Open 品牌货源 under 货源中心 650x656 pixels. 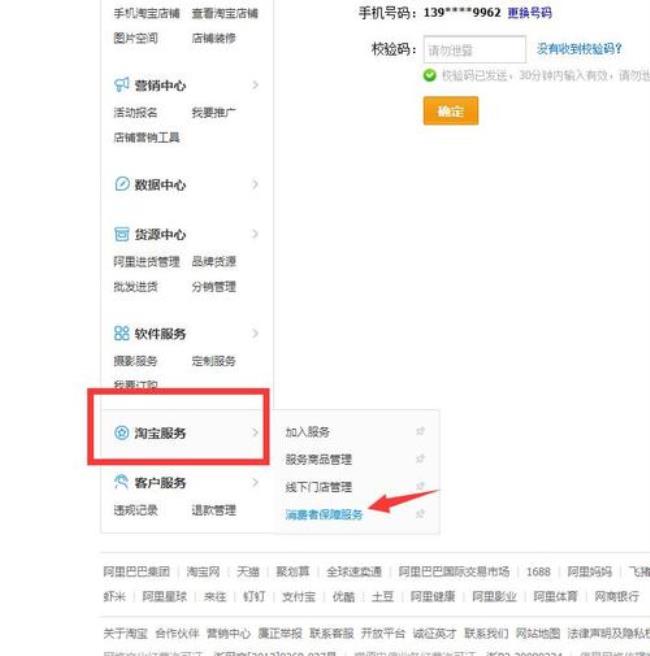214,262
